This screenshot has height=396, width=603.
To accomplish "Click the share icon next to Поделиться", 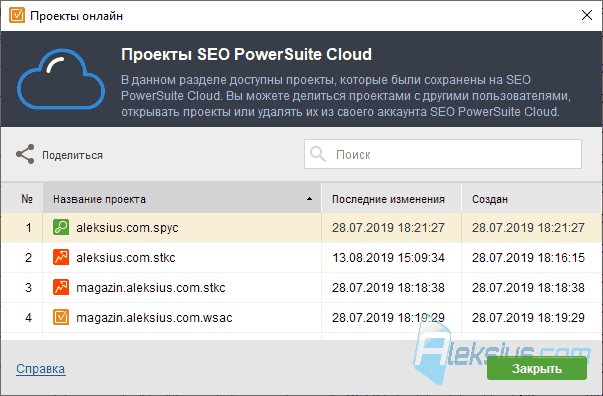I will tap(25, 154).
